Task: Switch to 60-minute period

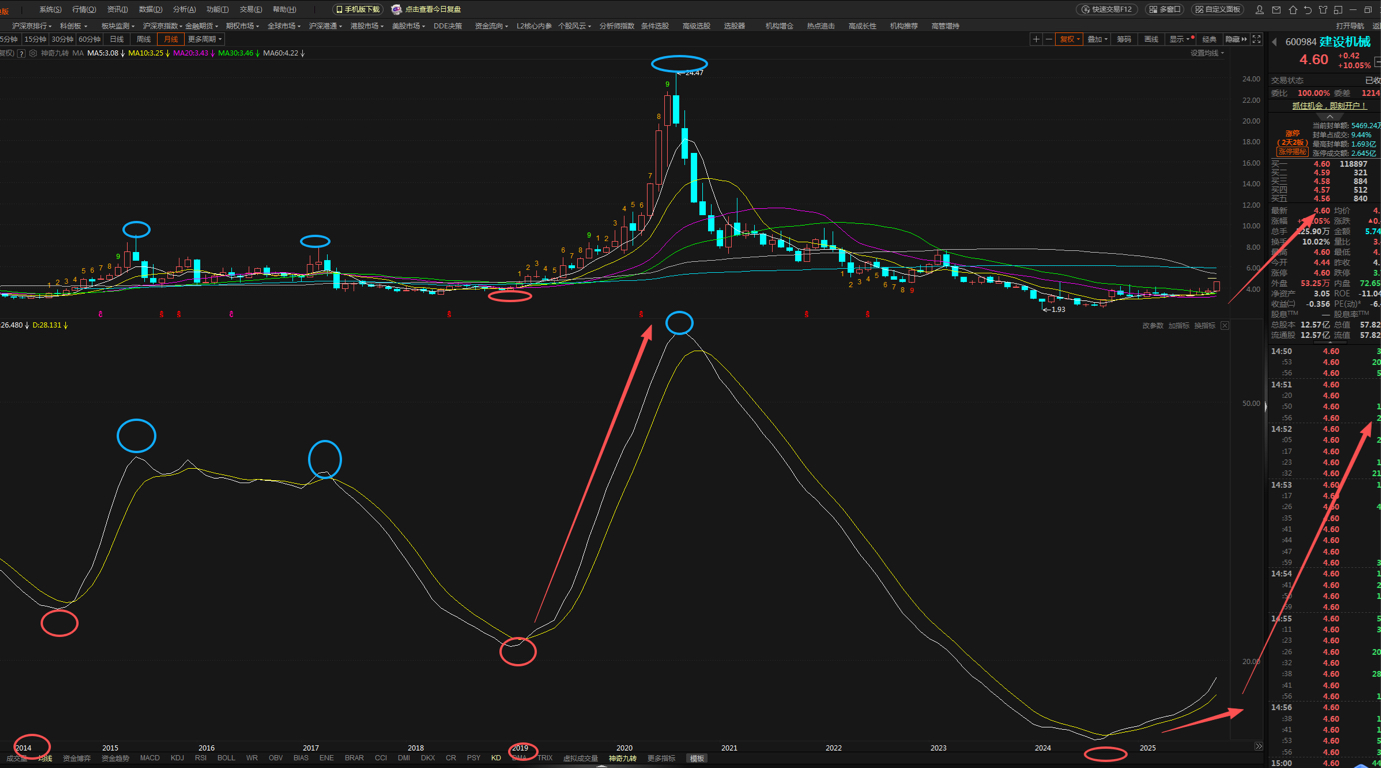Action: point(89,39)
